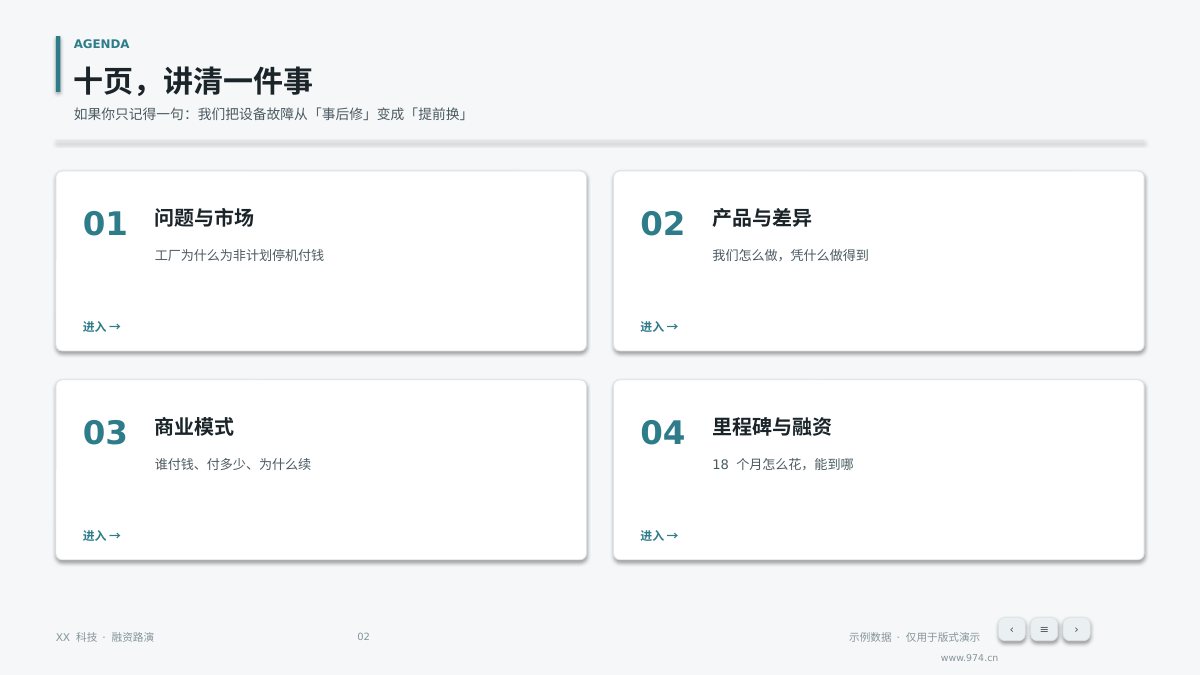Select the 问题与市场 card title
The height and width of the screenshot is (675, 1200).
(x=204, y=218)
